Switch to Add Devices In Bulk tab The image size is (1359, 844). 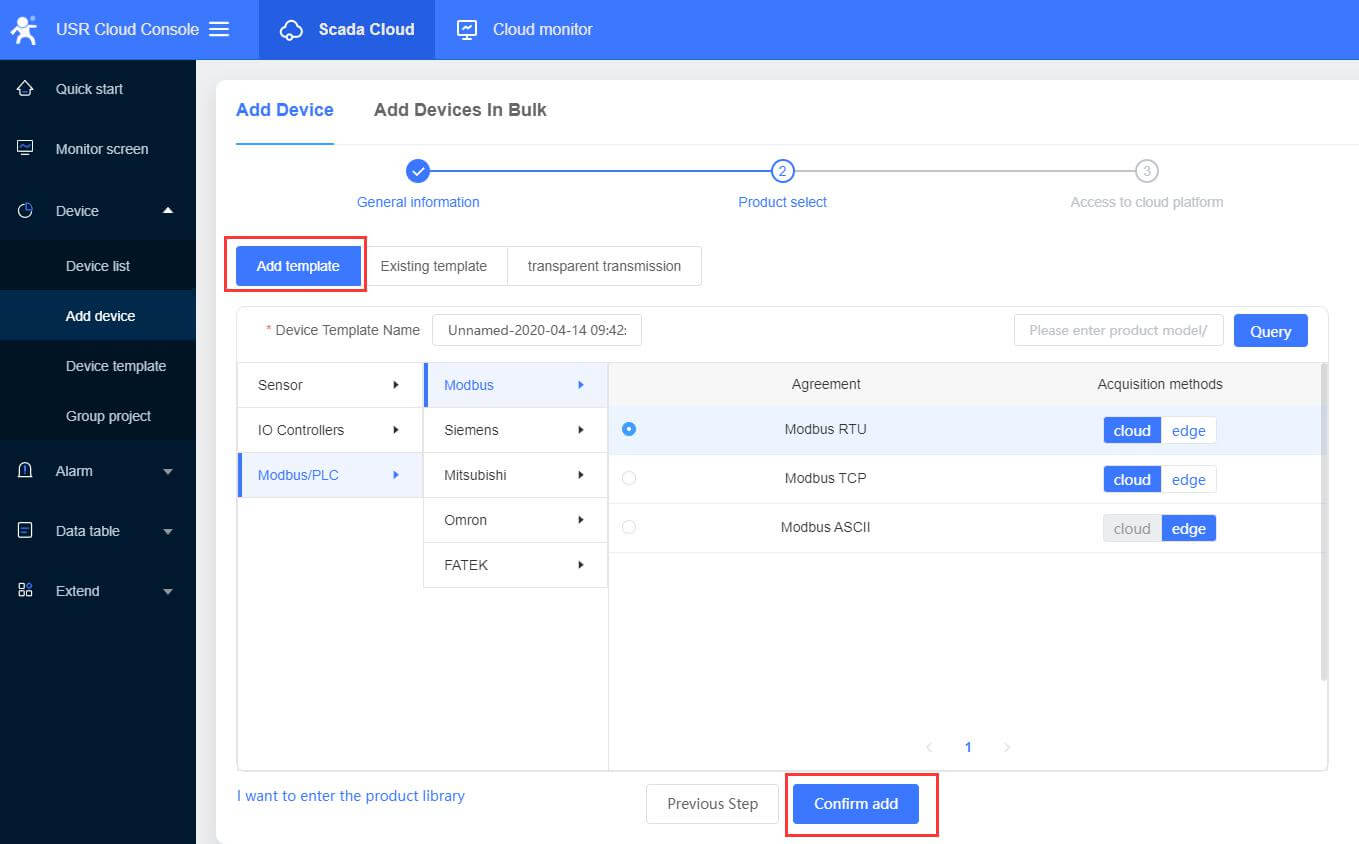point(460,110)
